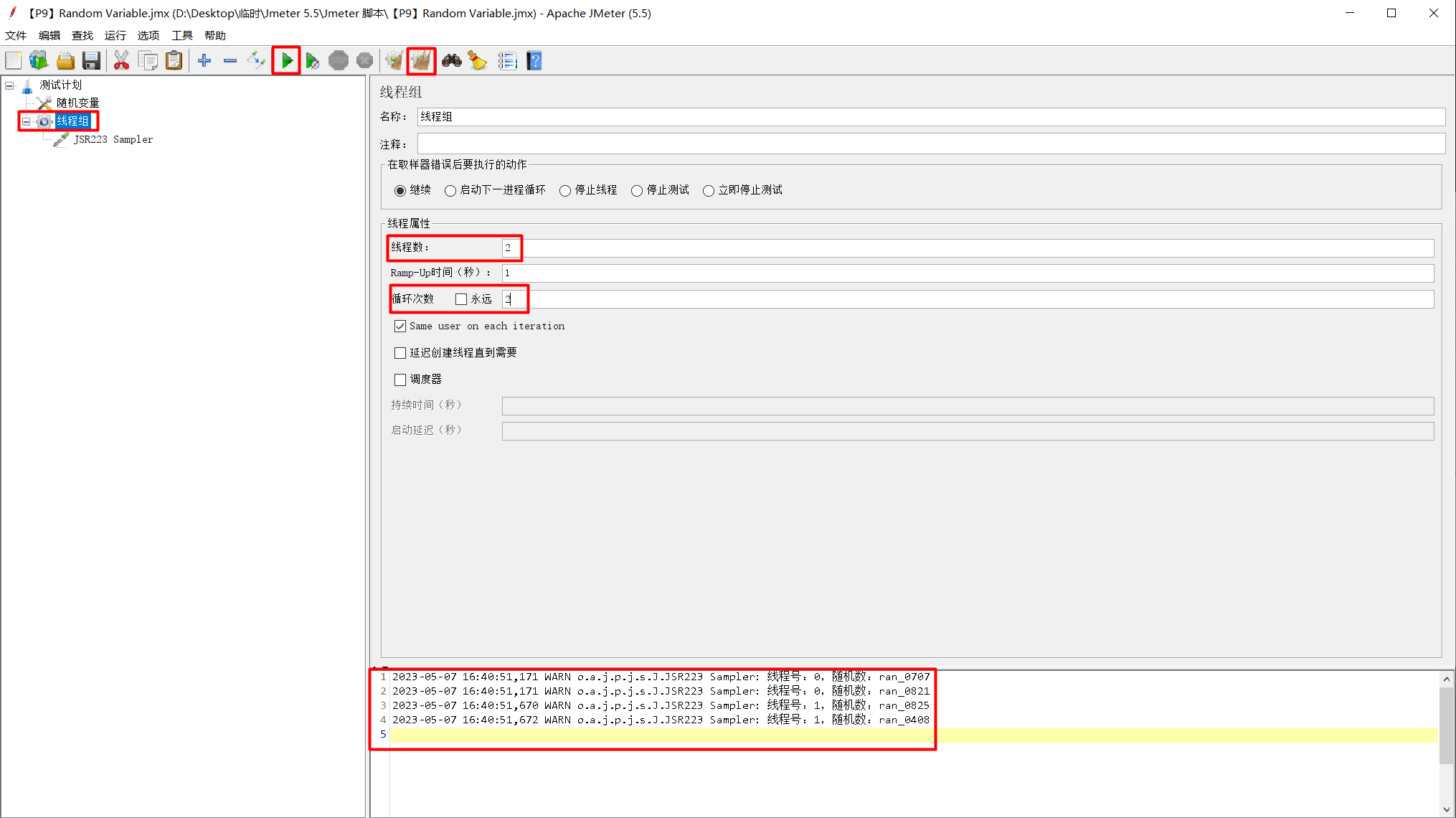Enable the 调度器 (Scheduler) checkbox
Screen dimensions: 1456x818
[x=400, y=380]
